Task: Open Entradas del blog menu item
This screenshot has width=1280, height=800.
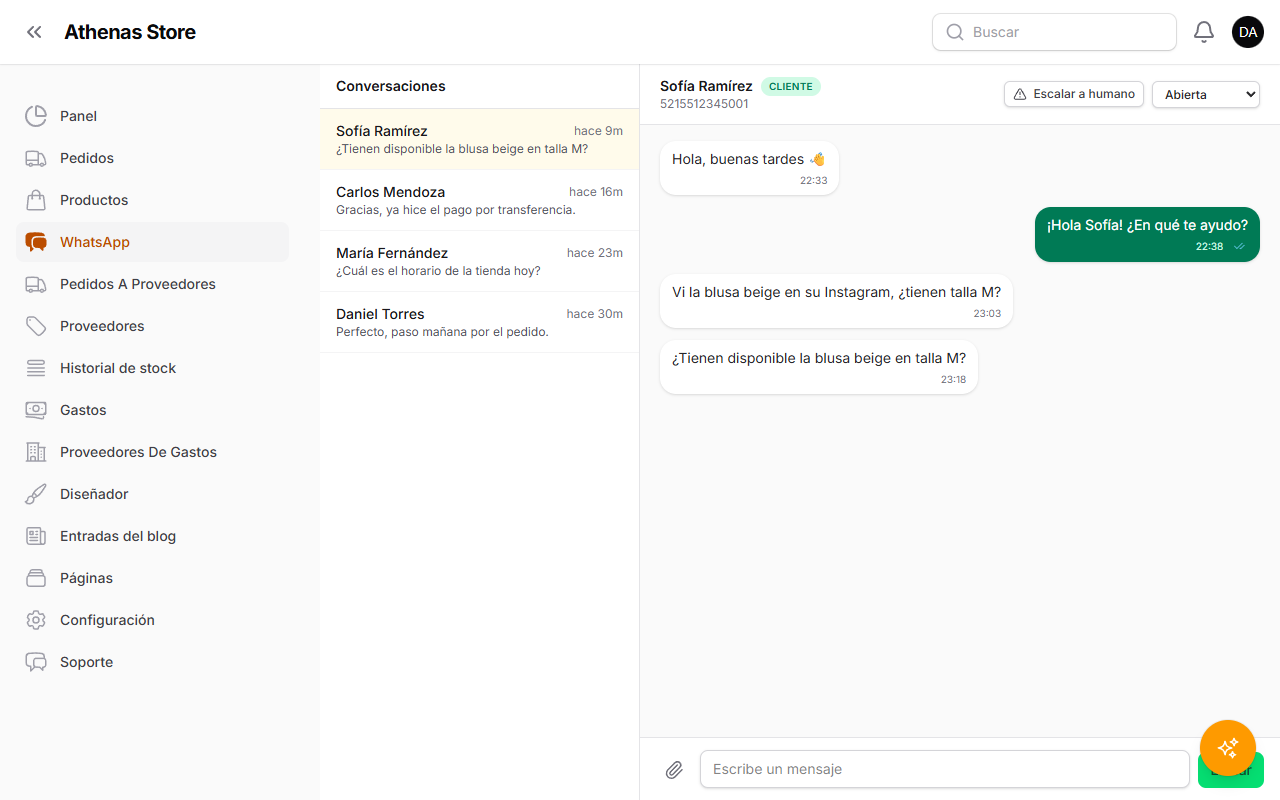Action: tap(152, 536)
